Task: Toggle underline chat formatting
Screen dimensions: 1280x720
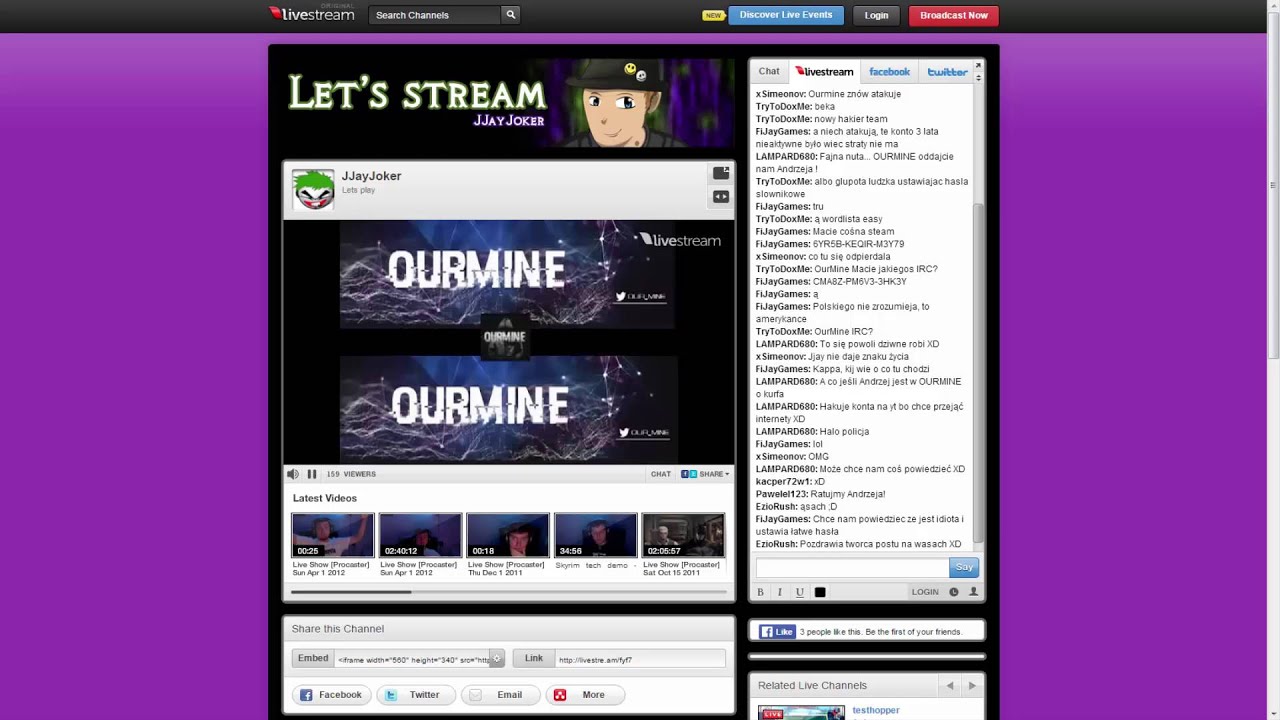Action: 800,592
